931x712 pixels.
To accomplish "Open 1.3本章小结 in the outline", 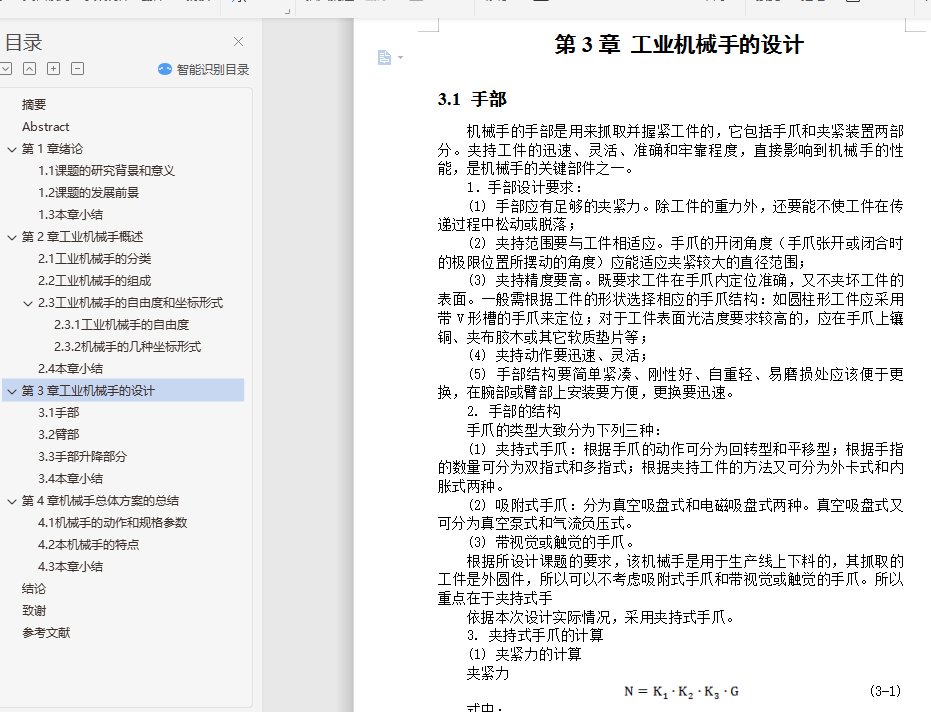I will click(x=71, y=214).
